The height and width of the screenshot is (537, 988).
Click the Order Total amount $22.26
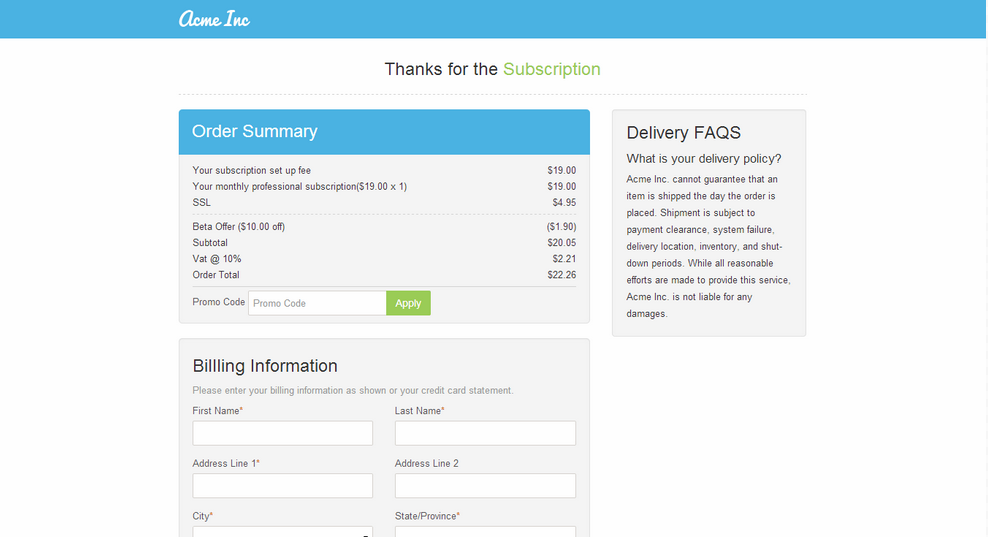click(561, 275)
